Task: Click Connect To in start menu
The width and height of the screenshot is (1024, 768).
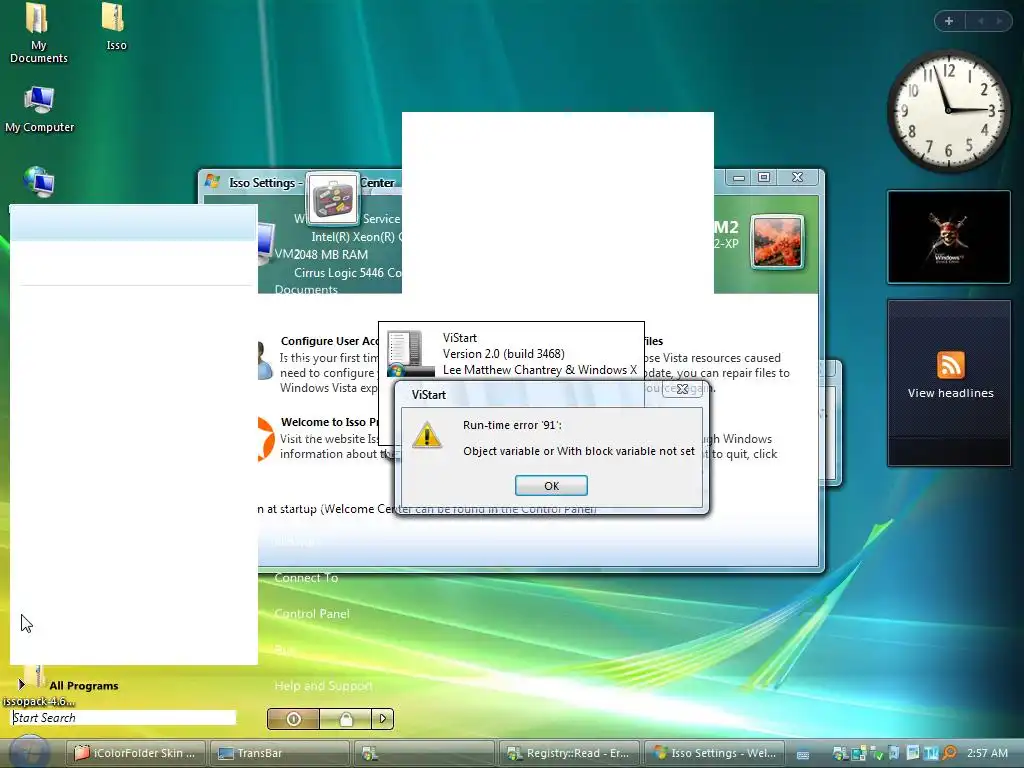Action: point(306,578)
